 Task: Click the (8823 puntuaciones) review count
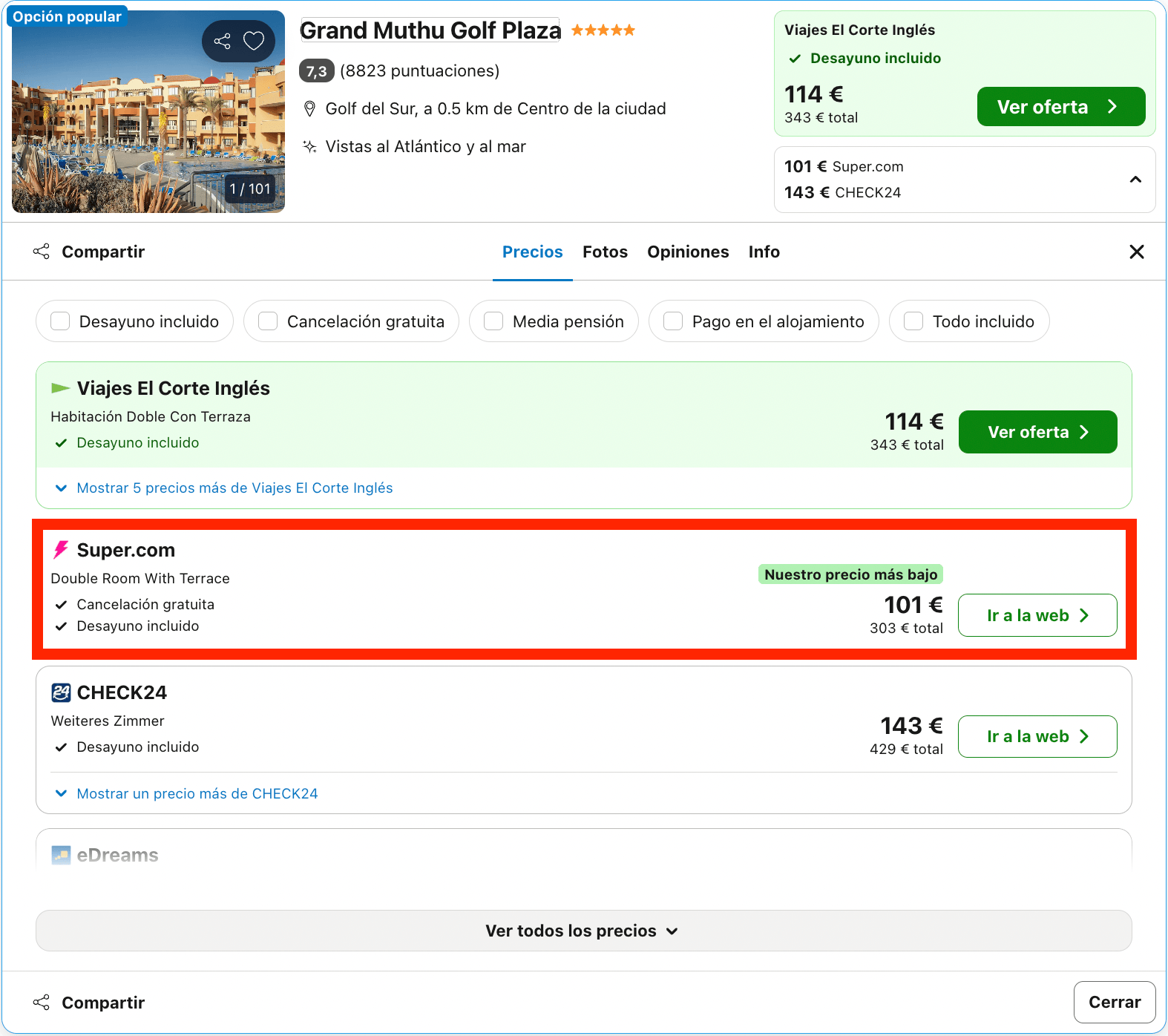click(x=420, y=71)
